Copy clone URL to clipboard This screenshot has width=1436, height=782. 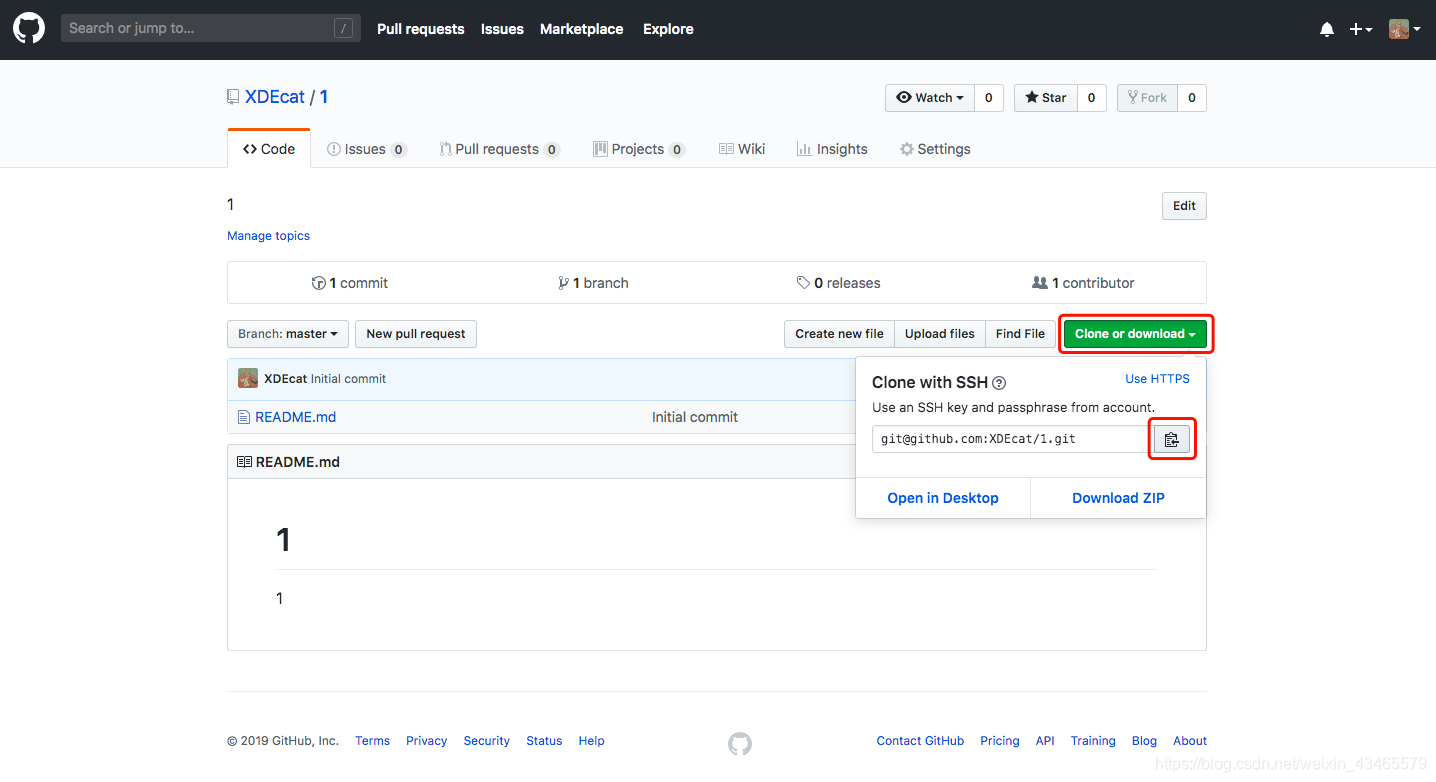point(1172,439)
